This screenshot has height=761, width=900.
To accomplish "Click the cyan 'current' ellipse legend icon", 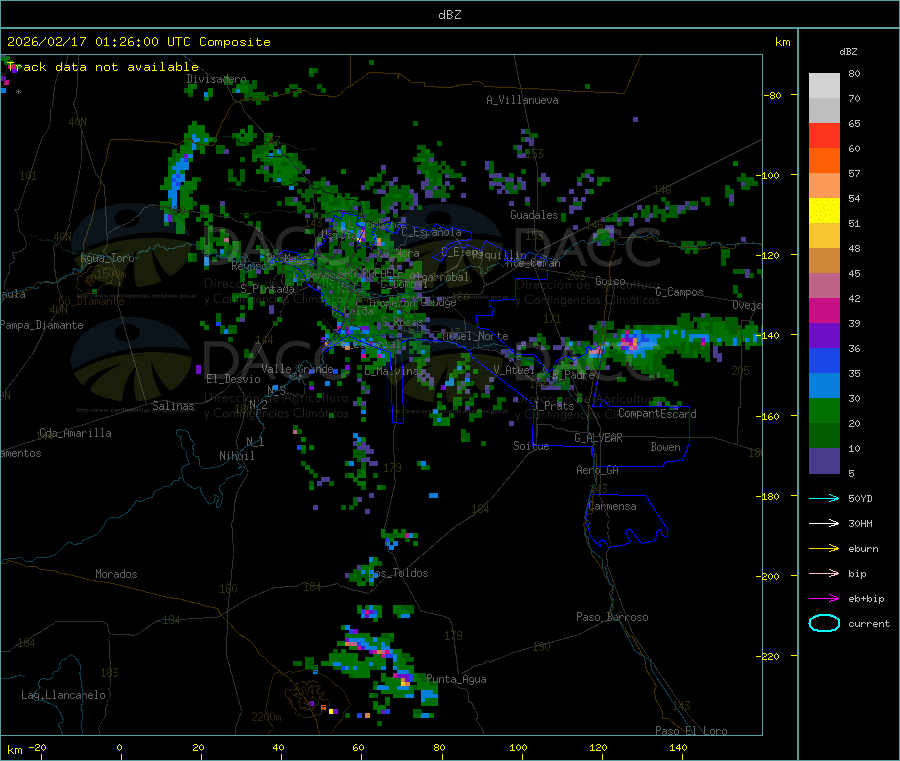I will tap(824, 623).
